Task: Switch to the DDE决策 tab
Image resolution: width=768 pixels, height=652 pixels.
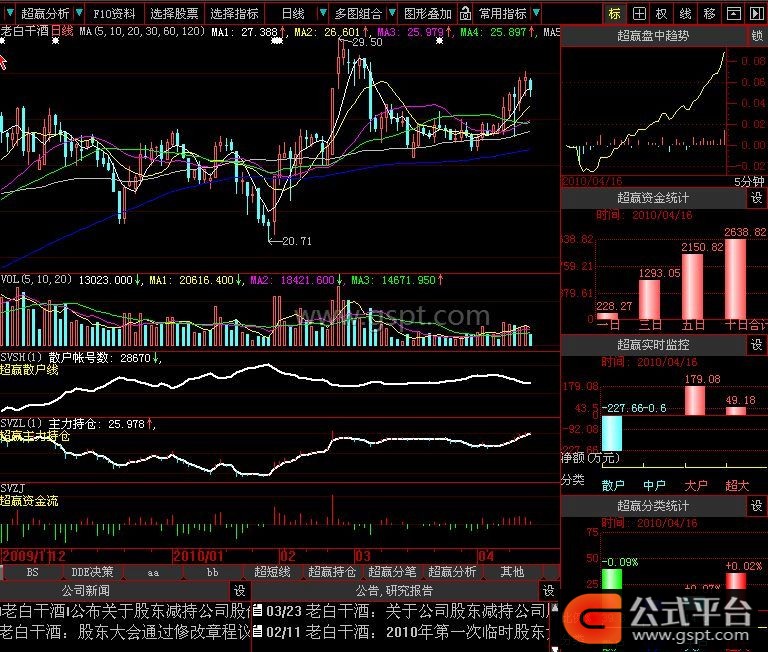Action: 92,572
